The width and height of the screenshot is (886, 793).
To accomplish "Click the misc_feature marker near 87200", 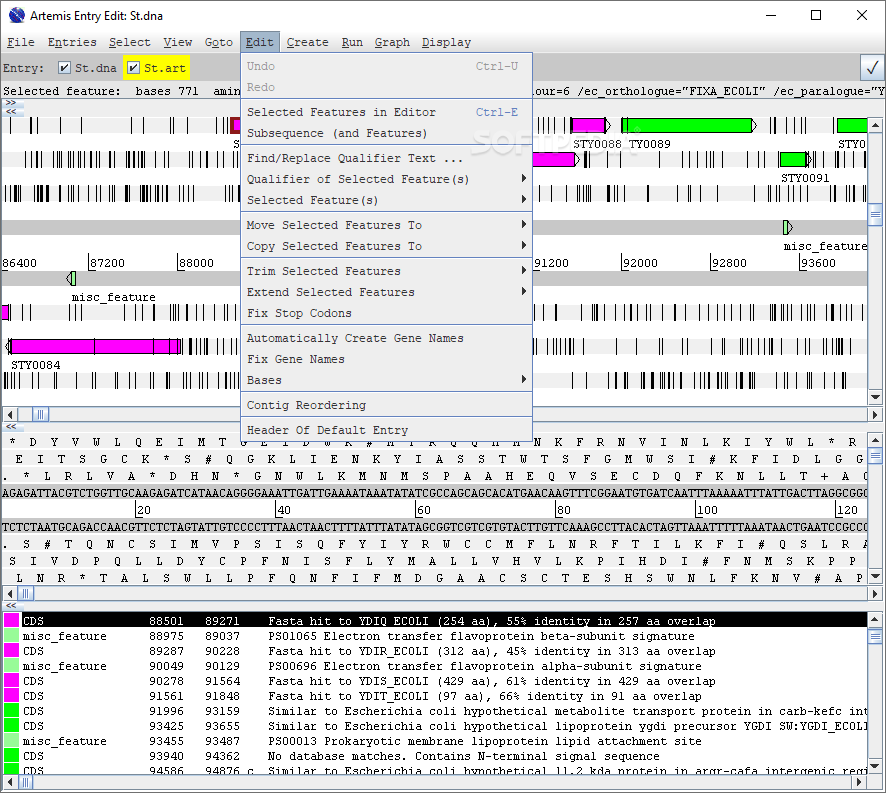I will click(x=71, y=278).
